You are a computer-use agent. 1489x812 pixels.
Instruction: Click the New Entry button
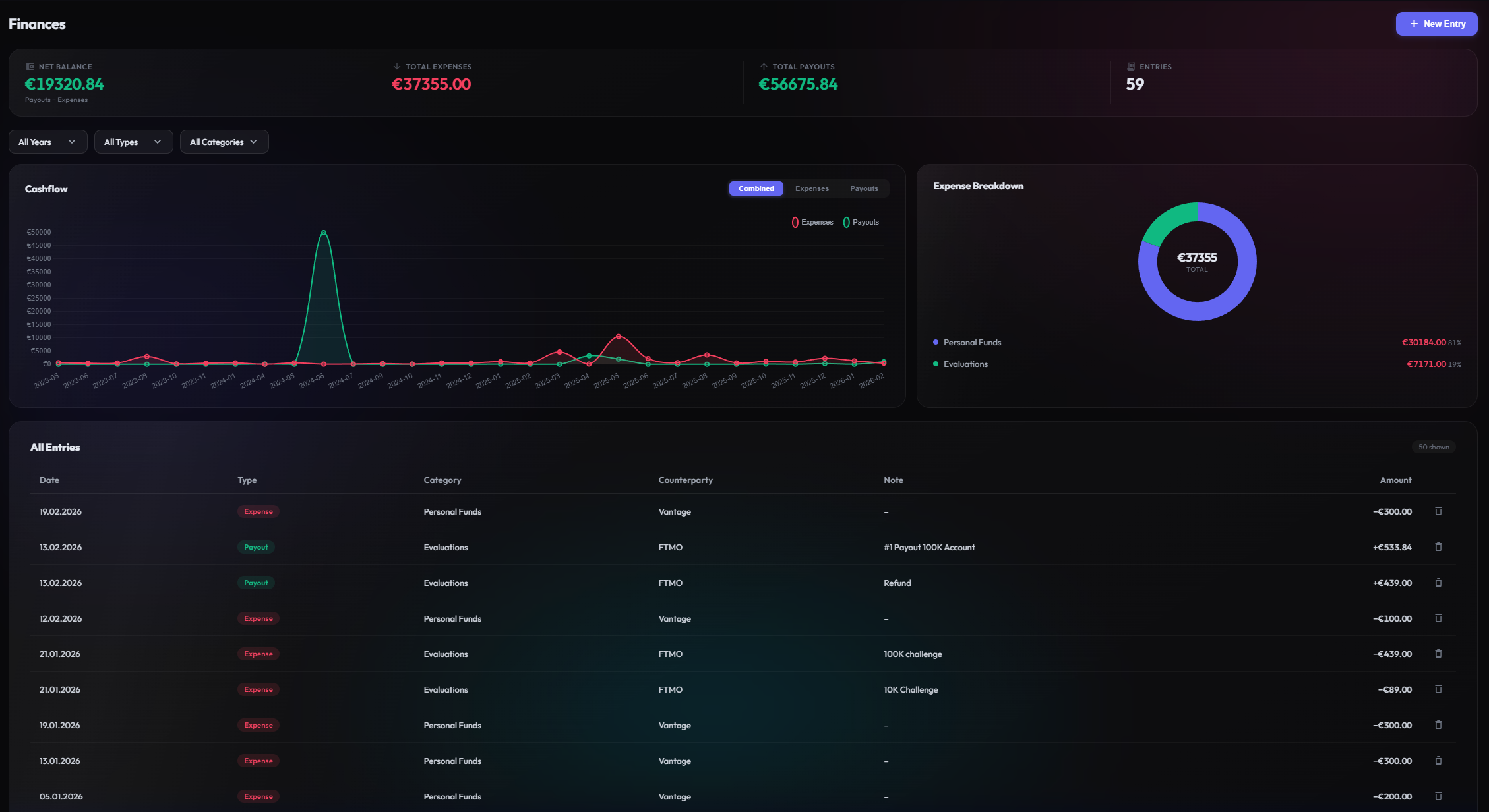tap(1436, 24)
